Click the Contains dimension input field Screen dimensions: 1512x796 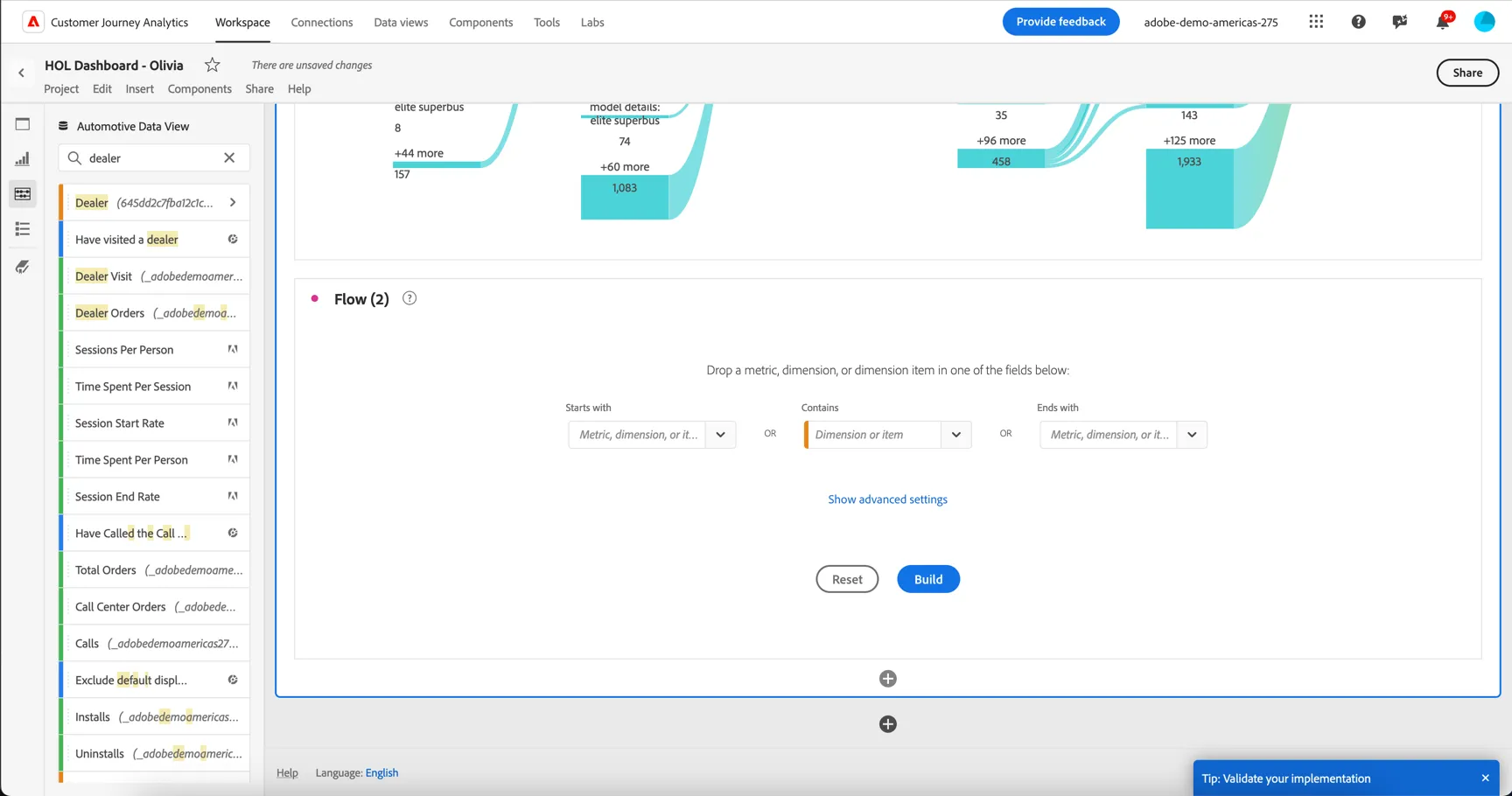click(x=873, y=435)
